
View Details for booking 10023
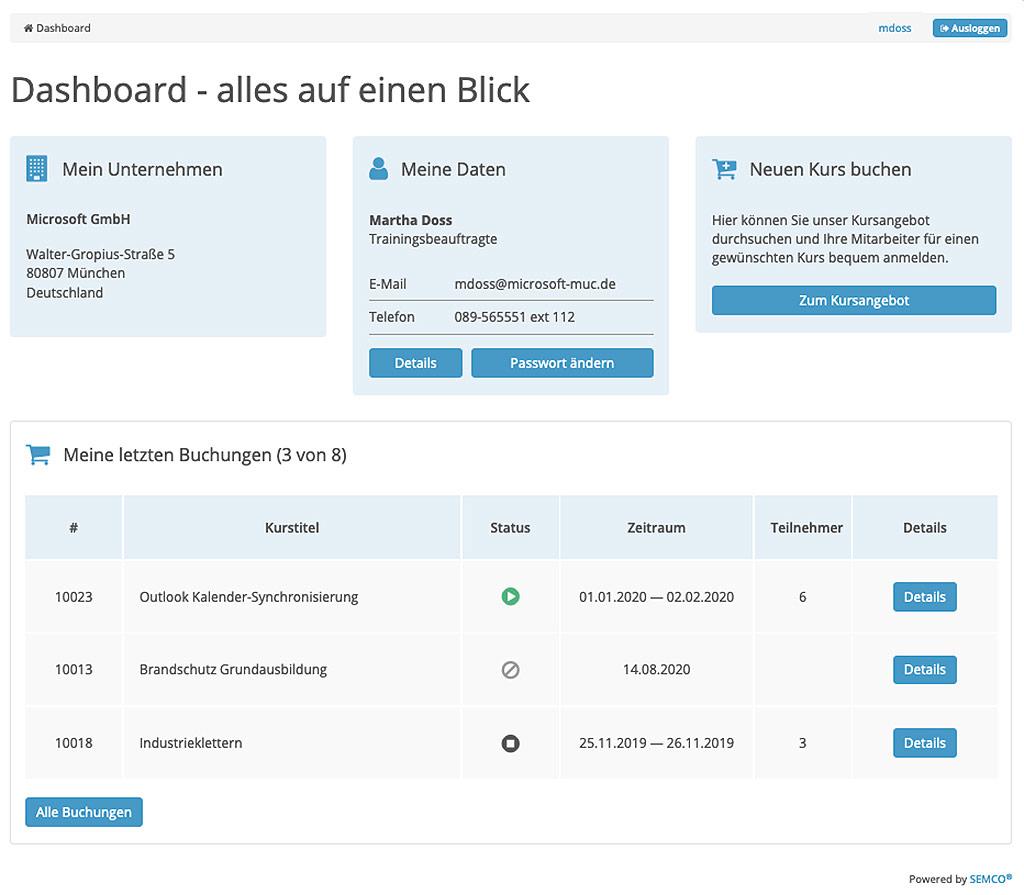924,597
